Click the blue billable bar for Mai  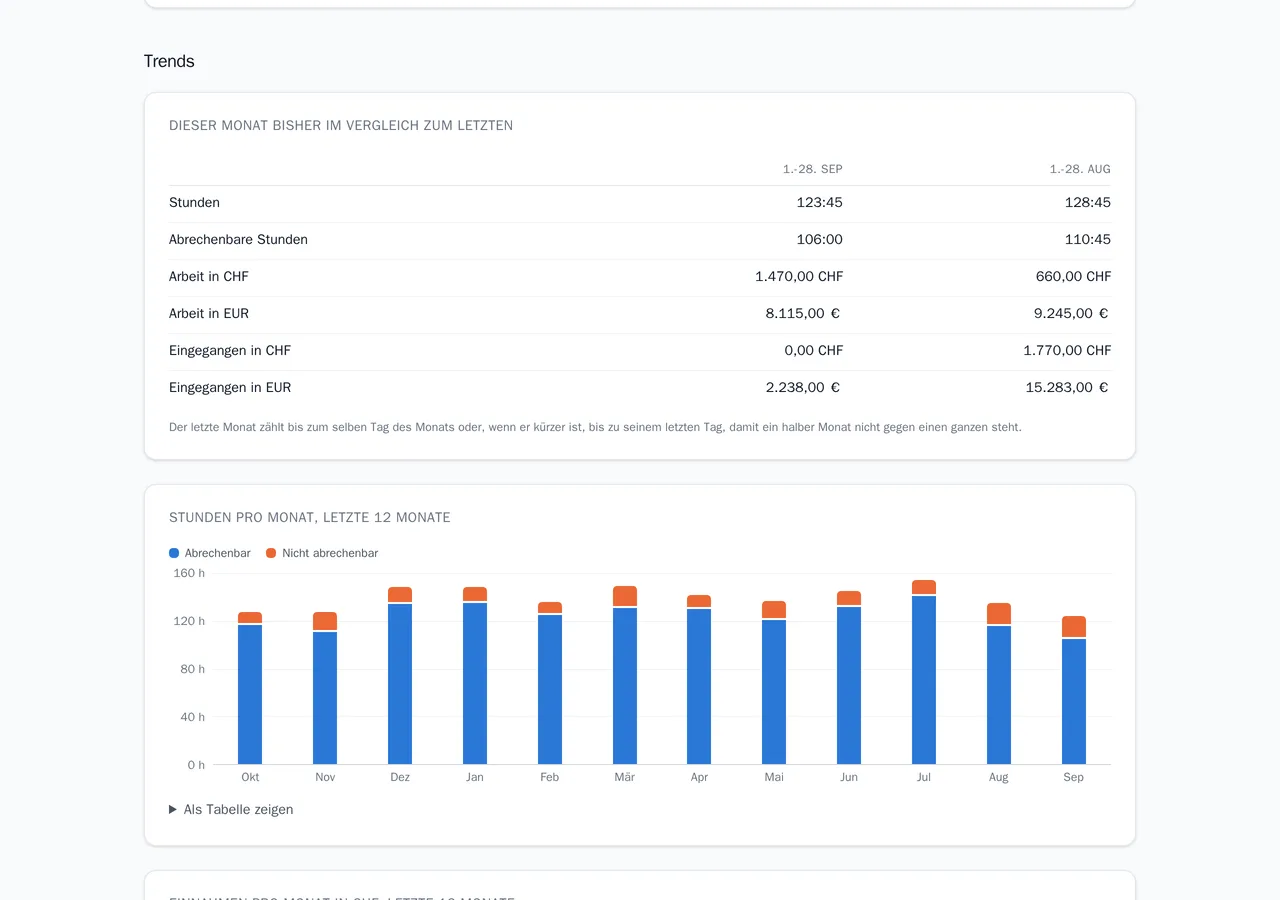(774, 692)
